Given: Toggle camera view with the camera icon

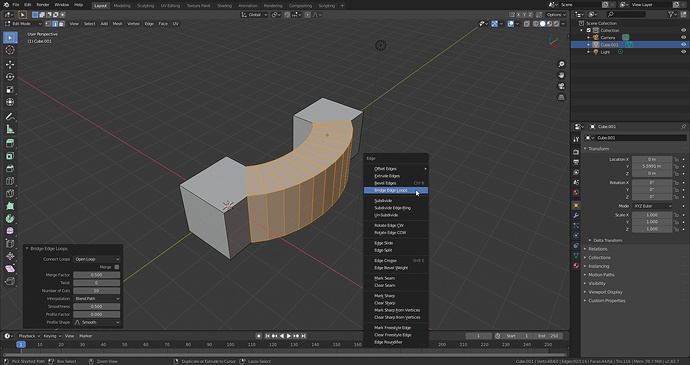Looking at the screenshot, I should pyautogui.click(x=561, y=86).
